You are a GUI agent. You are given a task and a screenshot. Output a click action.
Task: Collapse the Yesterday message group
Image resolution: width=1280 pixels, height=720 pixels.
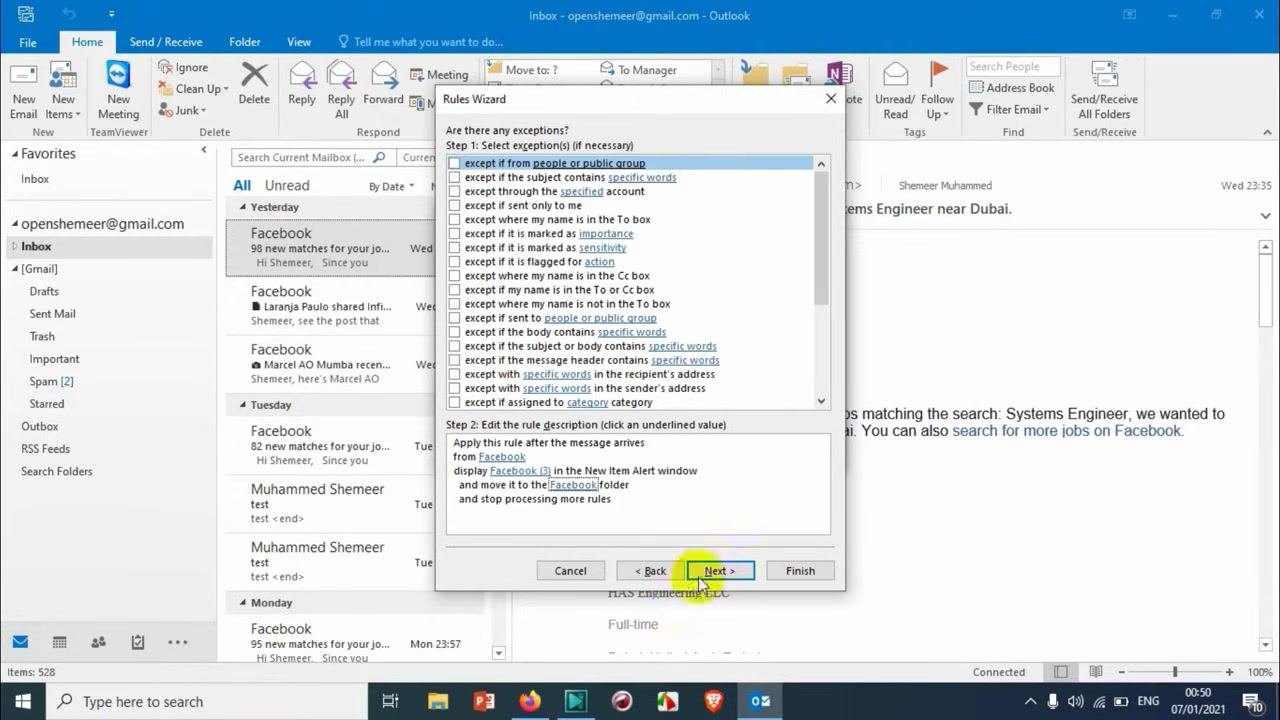pos(243,207)
